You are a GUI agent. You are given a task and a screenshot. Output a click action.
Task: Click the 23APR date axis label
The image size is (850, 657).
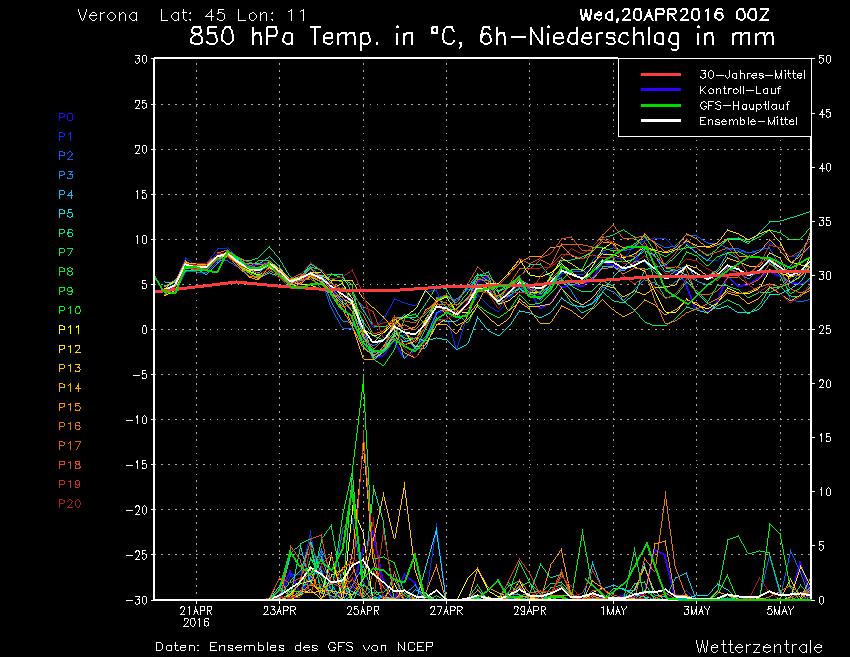click(280, 611)
